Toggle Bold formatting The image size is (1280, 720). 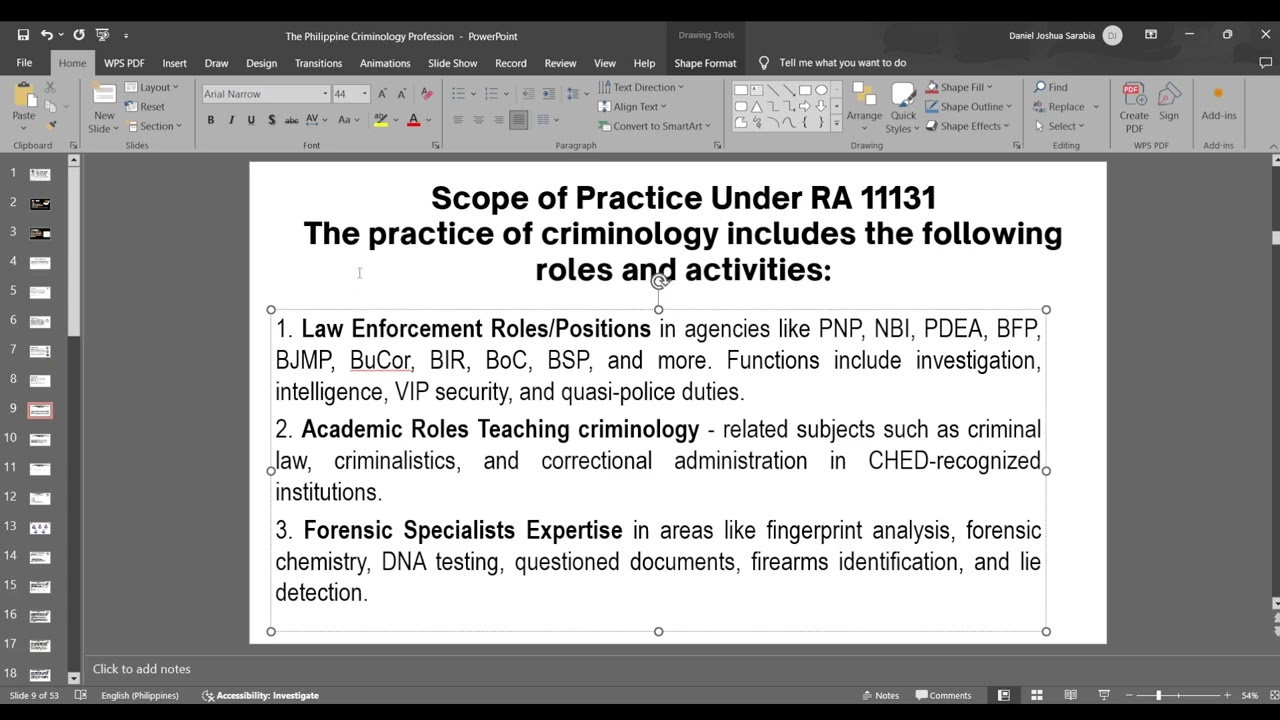pos(211,120)
